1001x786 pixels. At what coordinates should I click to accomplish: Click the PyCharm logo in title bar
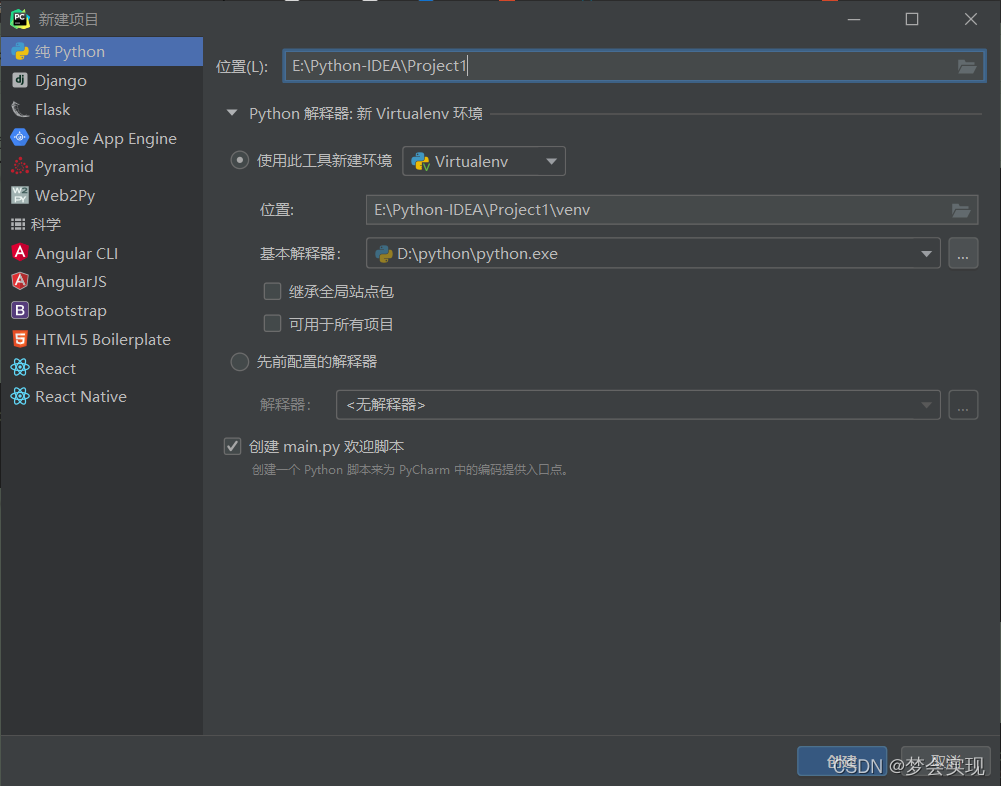(20, 19)
